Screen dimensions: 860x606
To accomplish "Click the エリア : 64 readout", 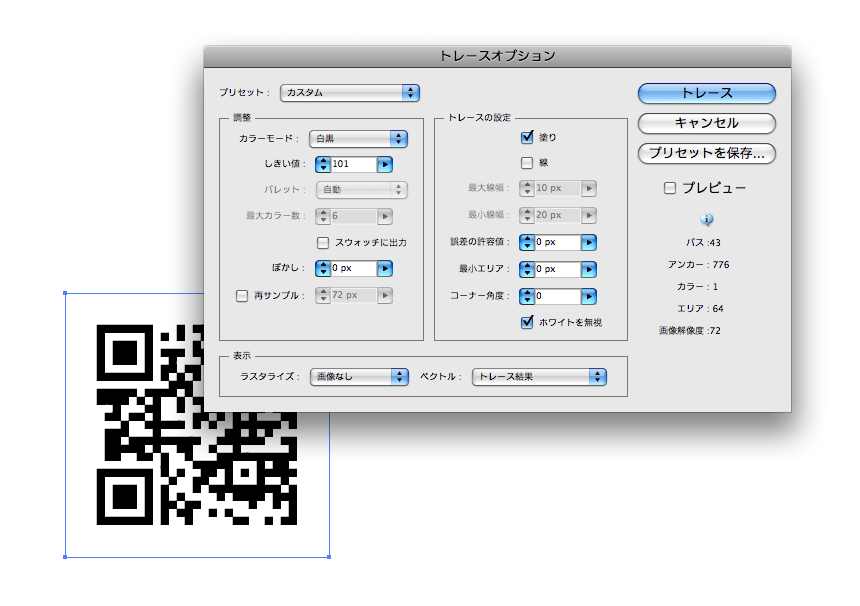I will (x=700, y=309).
